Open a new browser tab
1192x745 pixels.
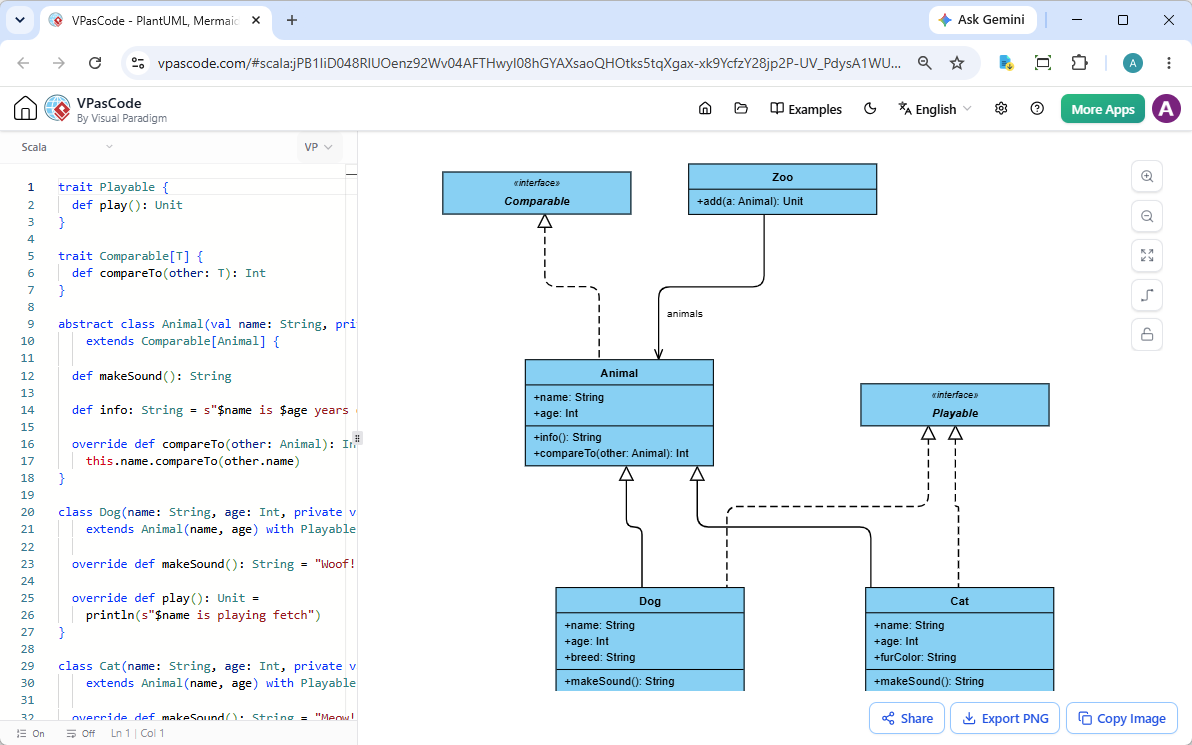[292, 21]
